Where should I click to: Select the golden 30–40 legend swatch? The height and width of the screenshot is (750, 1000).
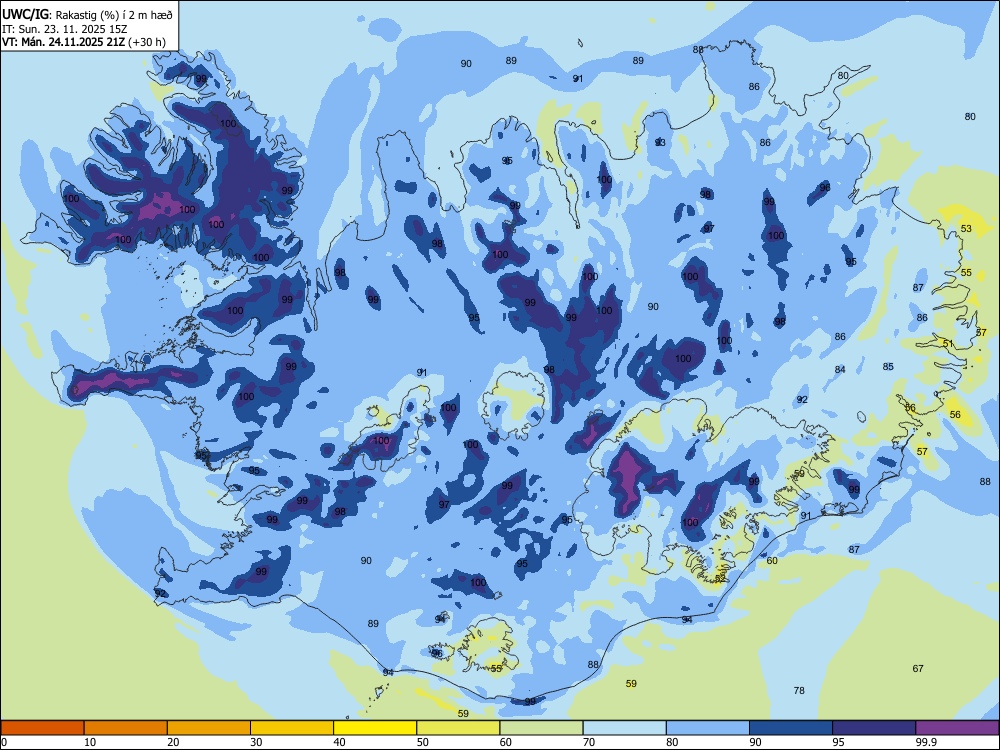292,728
